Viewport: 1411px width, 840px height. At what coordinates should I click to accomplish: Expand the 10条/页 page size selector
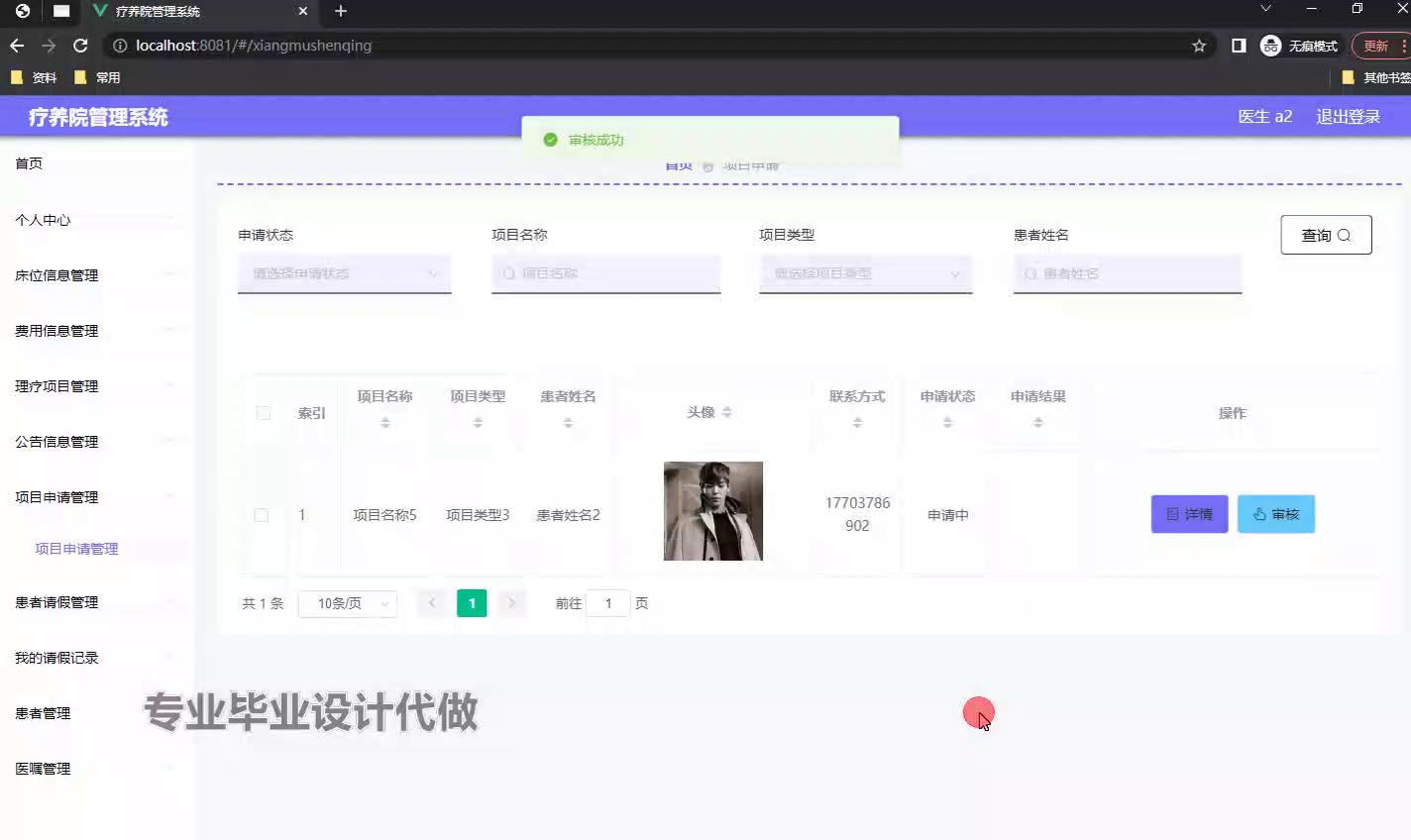348,603
